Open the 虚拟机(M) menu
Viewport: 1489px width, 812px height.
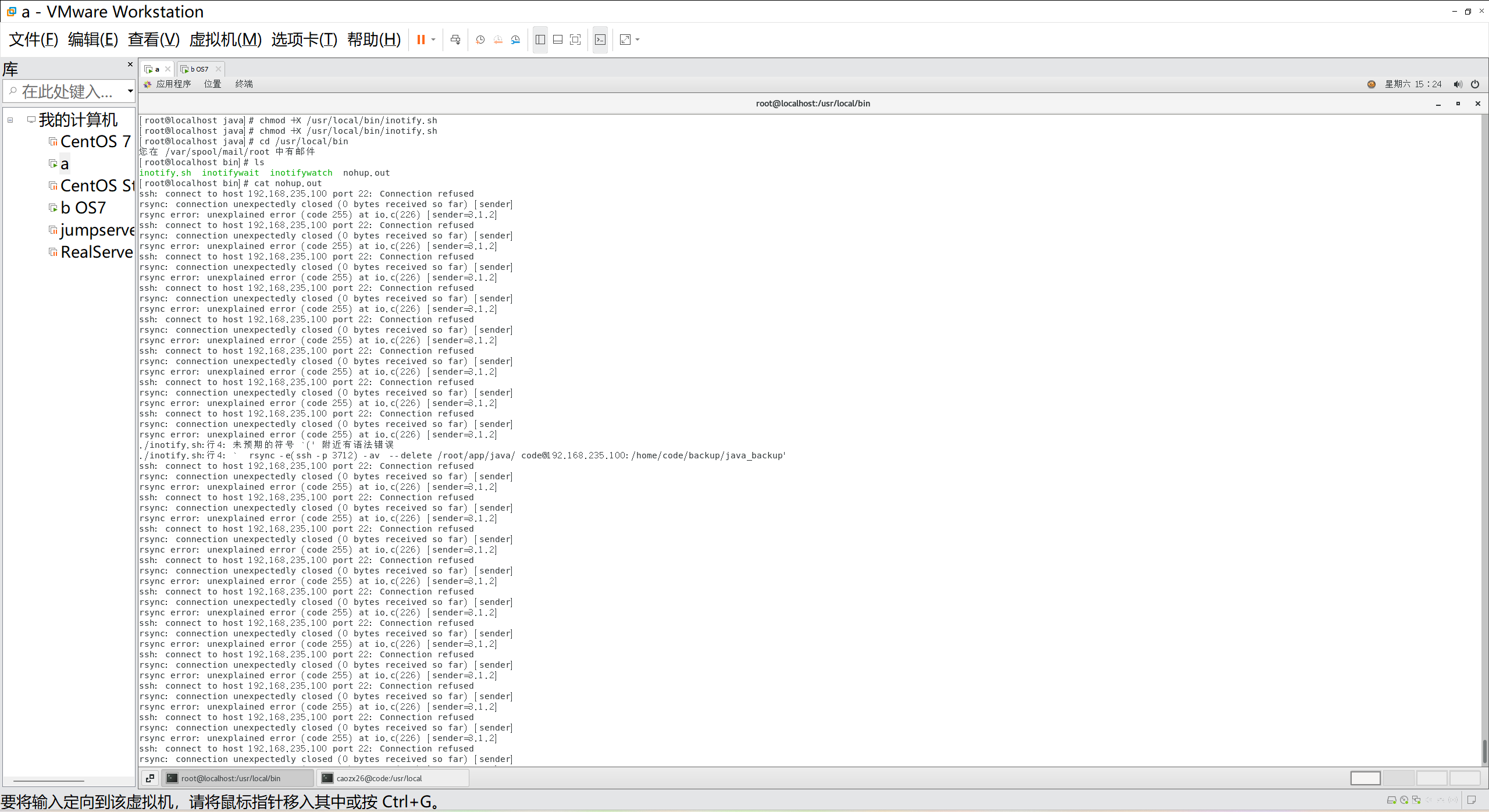pos(225,40)
